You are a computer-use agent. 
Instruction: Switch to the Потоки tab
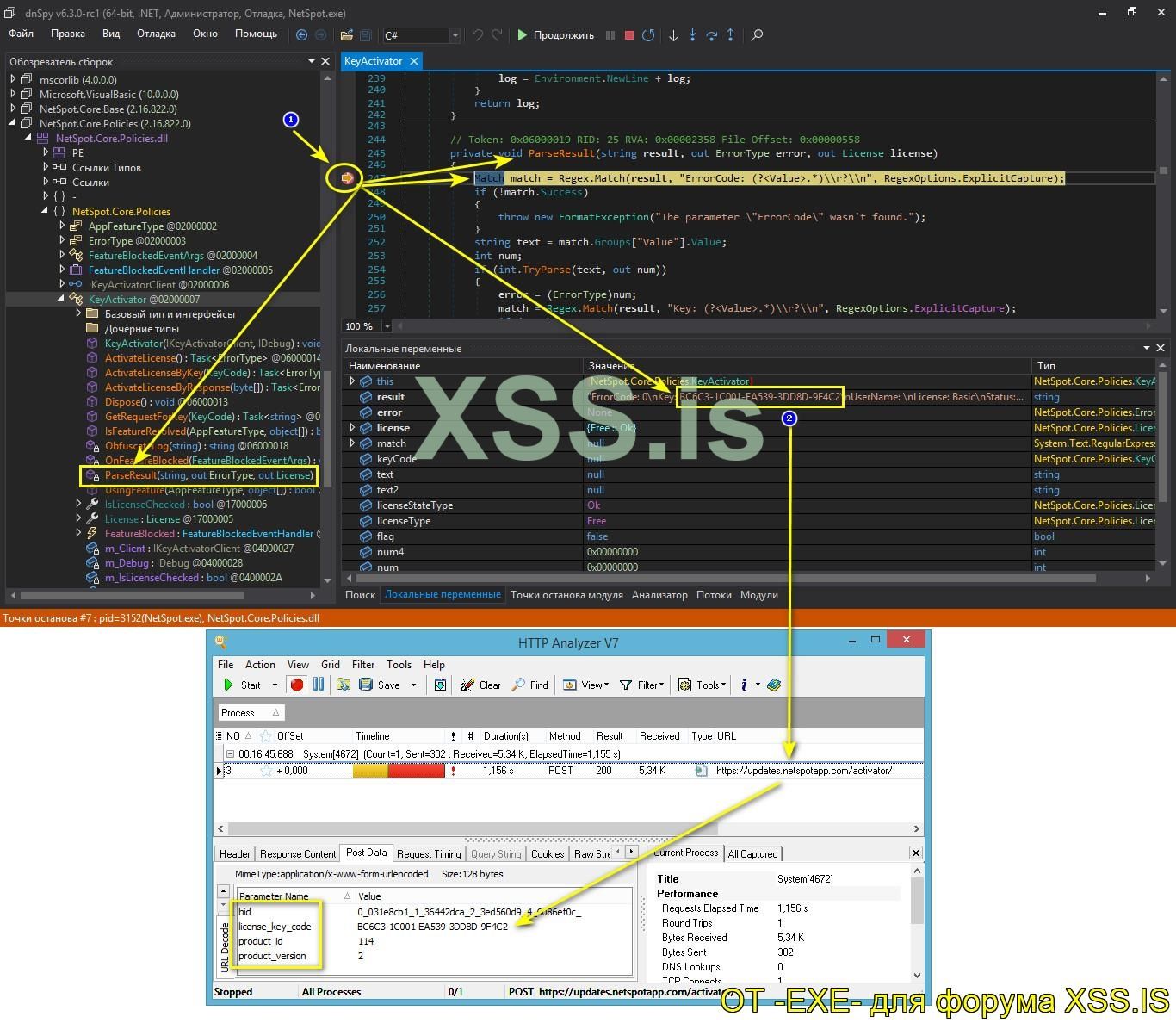tap(714, 595)
